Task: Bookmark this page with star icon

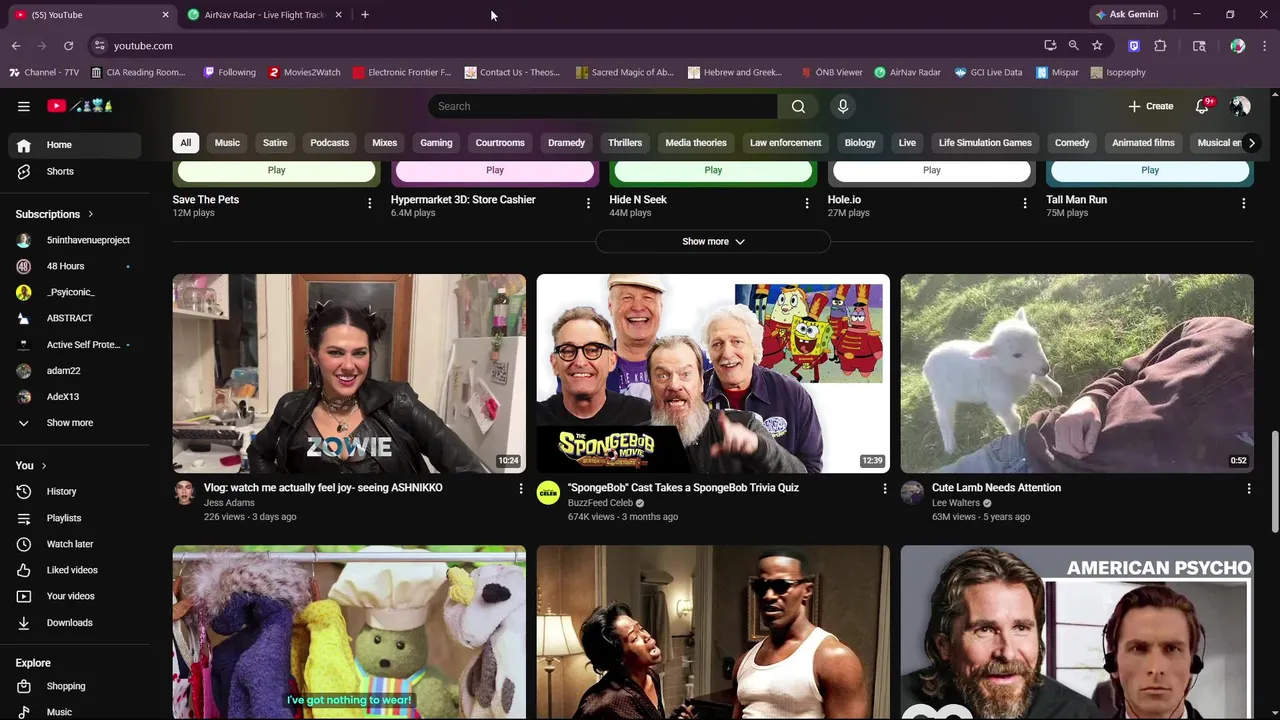Action: pyautogui.click(x=1097, y=46)
